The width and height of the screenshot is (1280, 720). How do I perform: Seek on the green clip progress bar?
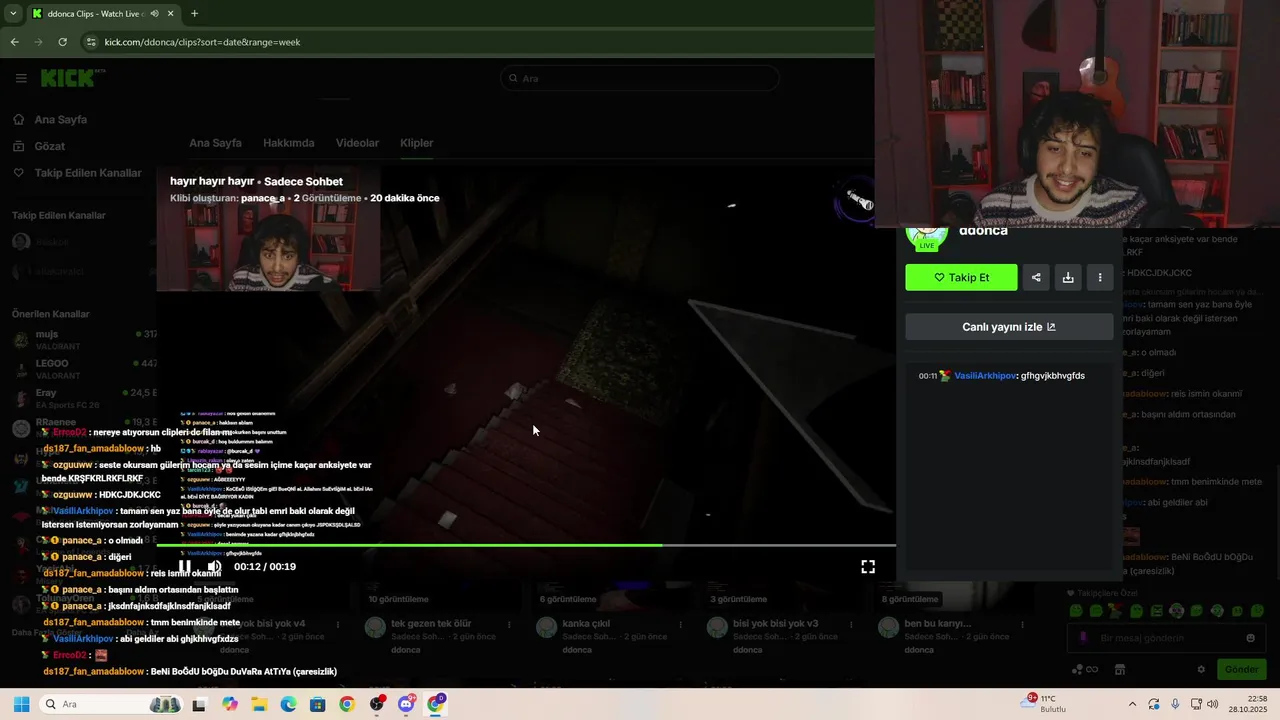(x=526, y=545)
